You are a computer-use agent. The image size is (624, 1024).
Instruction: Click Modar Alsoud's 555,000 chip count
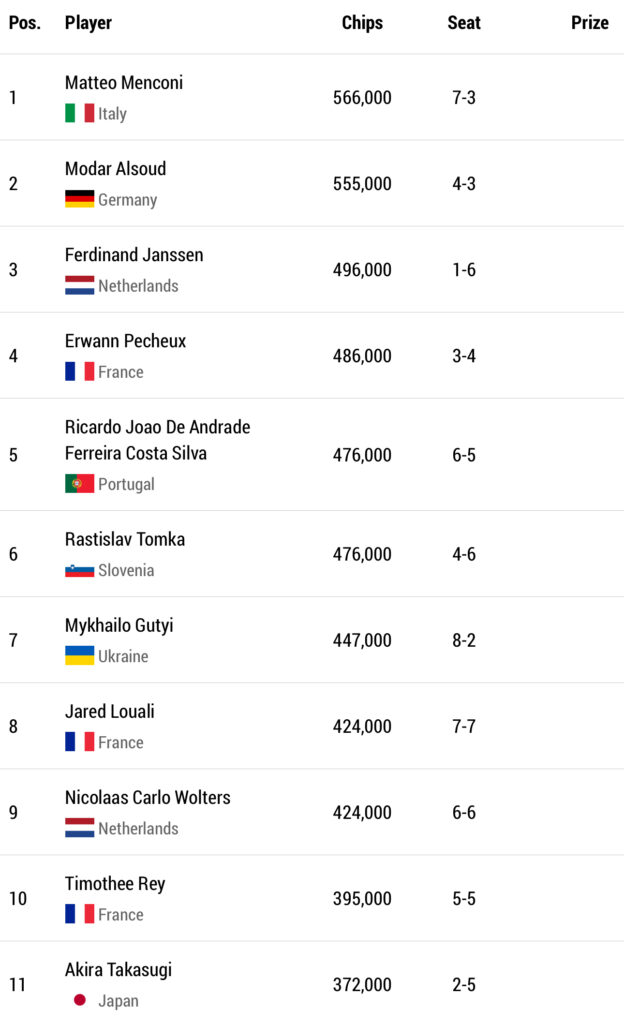tap(362, 184)
